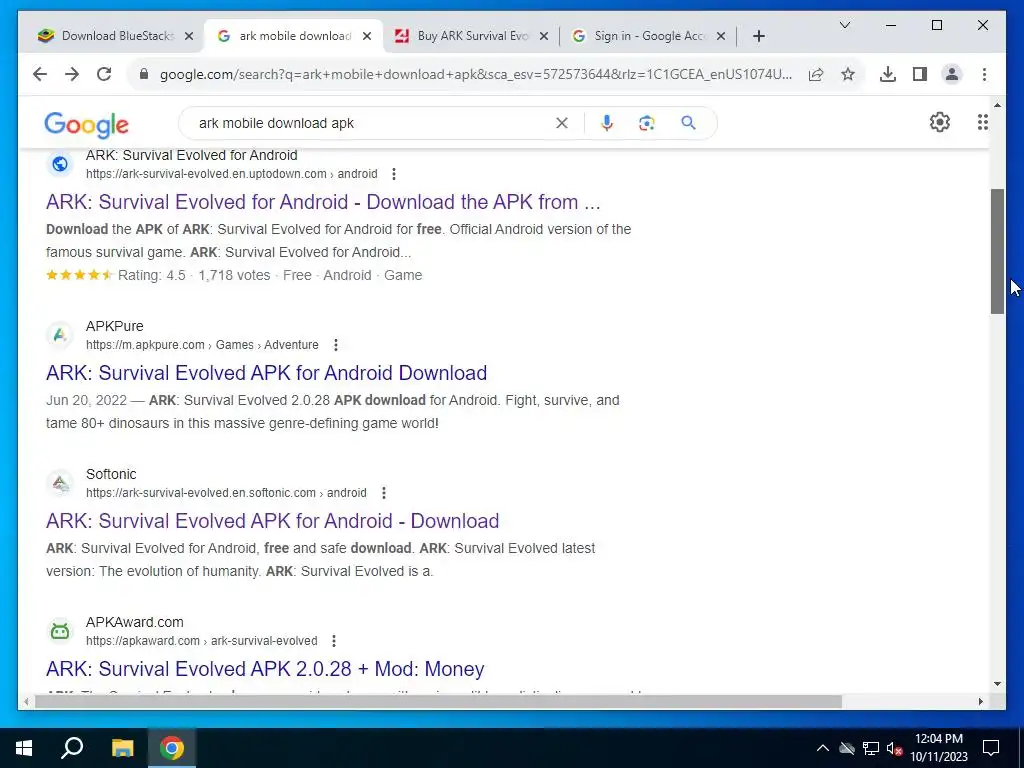Open Chrome side panel

(920, 74)
